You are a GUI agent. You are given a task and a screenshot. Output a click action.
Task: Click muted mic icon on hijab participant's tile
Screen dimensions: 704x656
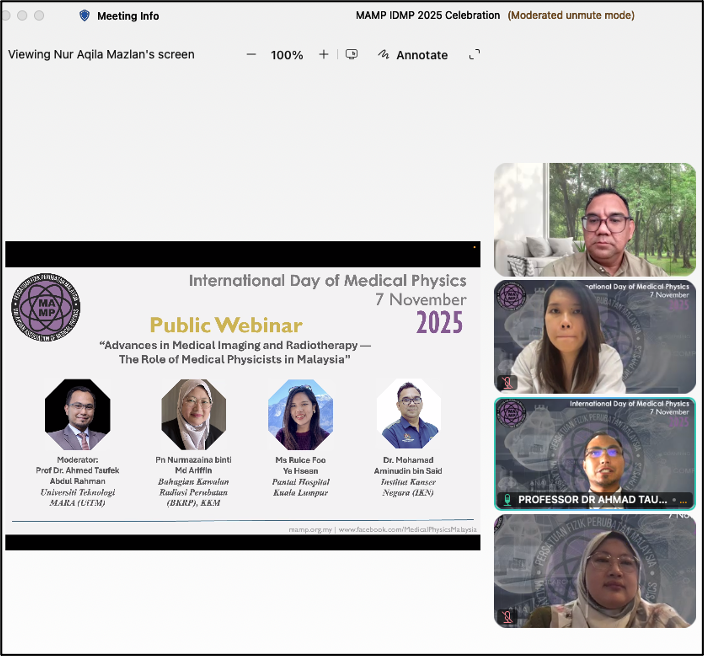[x=508, y=617]
